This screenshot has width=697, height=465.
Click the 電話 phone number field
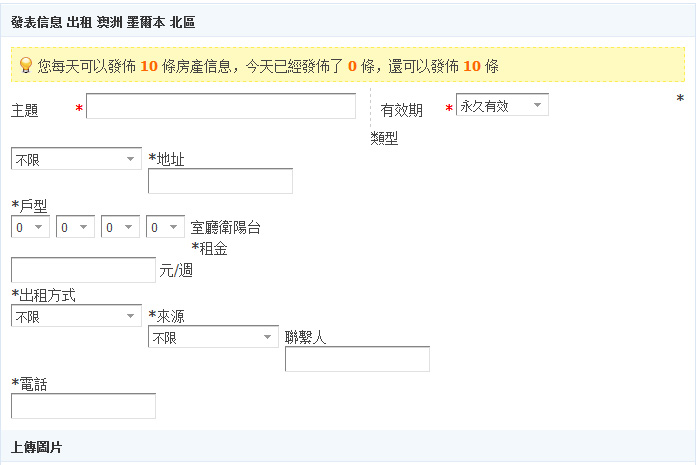click(x=83, y=406)
